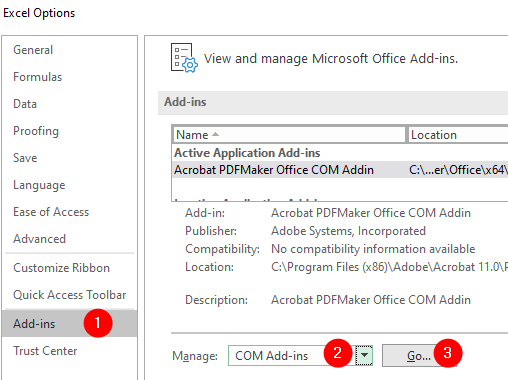Click the Adobe Systems, Incorporated publisher text
The image size is (508, 380).
pos(348,231)
